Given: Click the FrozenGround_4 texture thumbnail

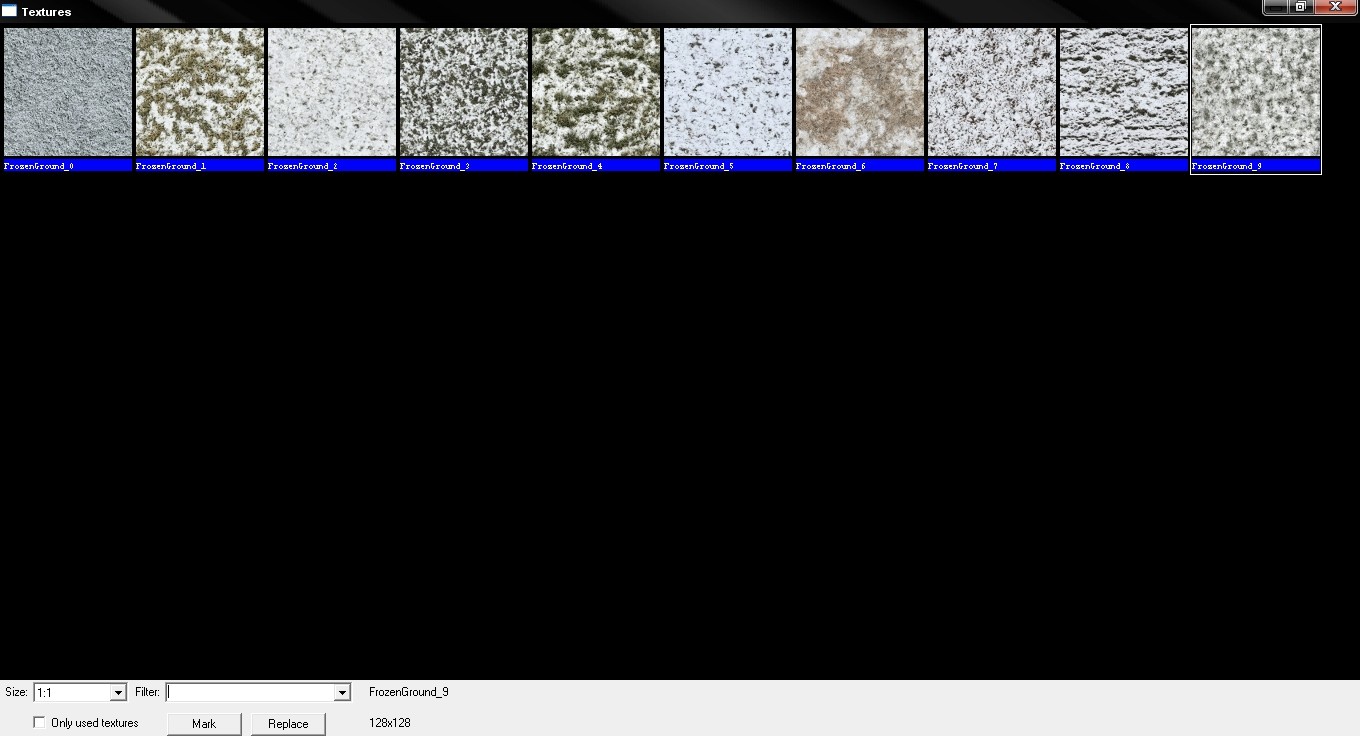Looking at the screenshot, I should (596, 92).
